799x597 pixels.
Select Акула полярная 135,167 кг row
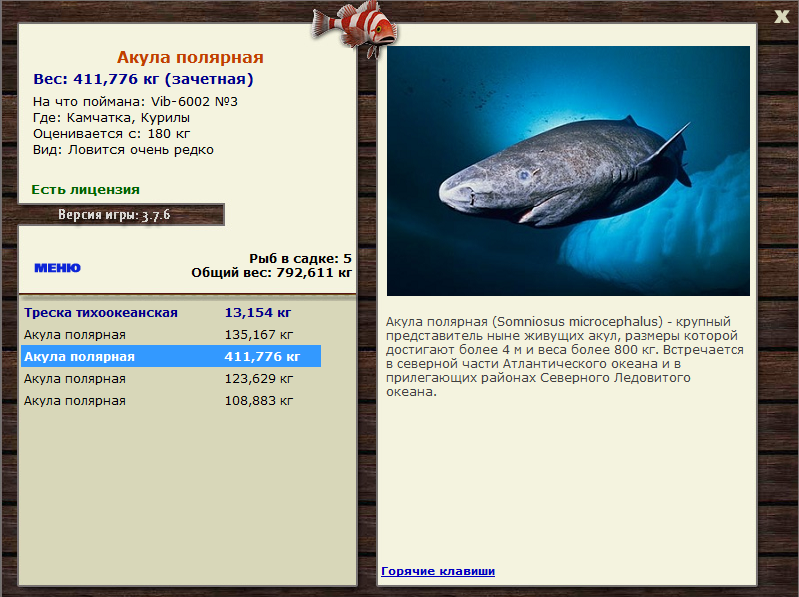pos(171,335)
